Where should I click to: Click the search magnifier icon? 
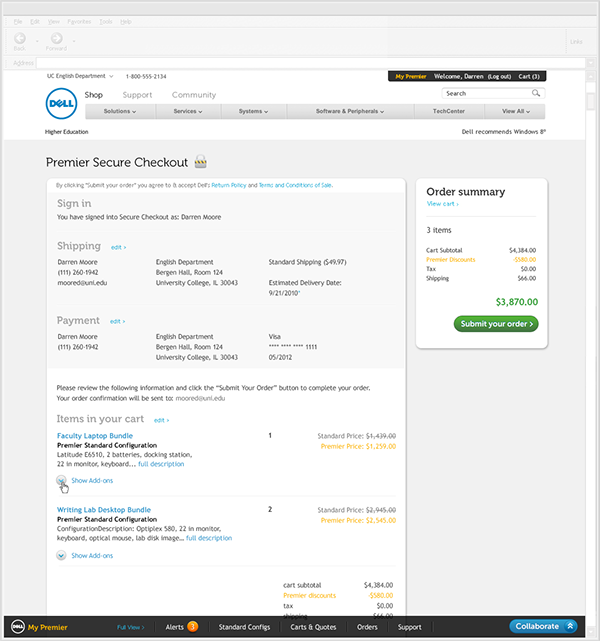[x=535, y=93]
